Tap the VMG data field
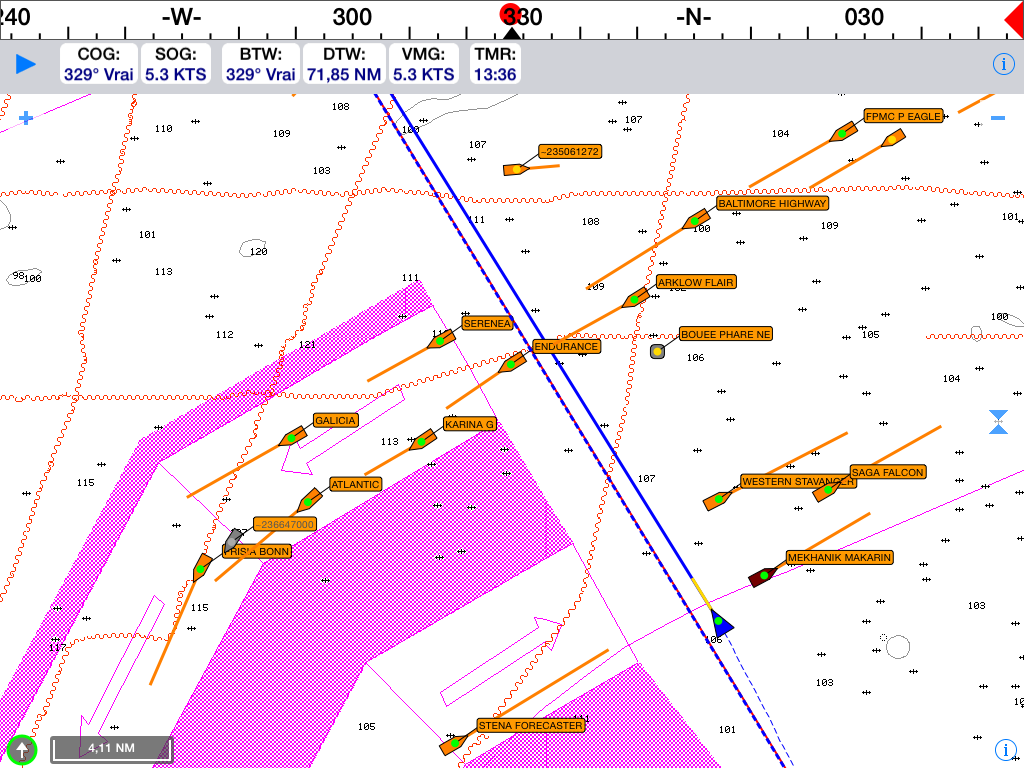1024x768 pixels. point(424,64)
